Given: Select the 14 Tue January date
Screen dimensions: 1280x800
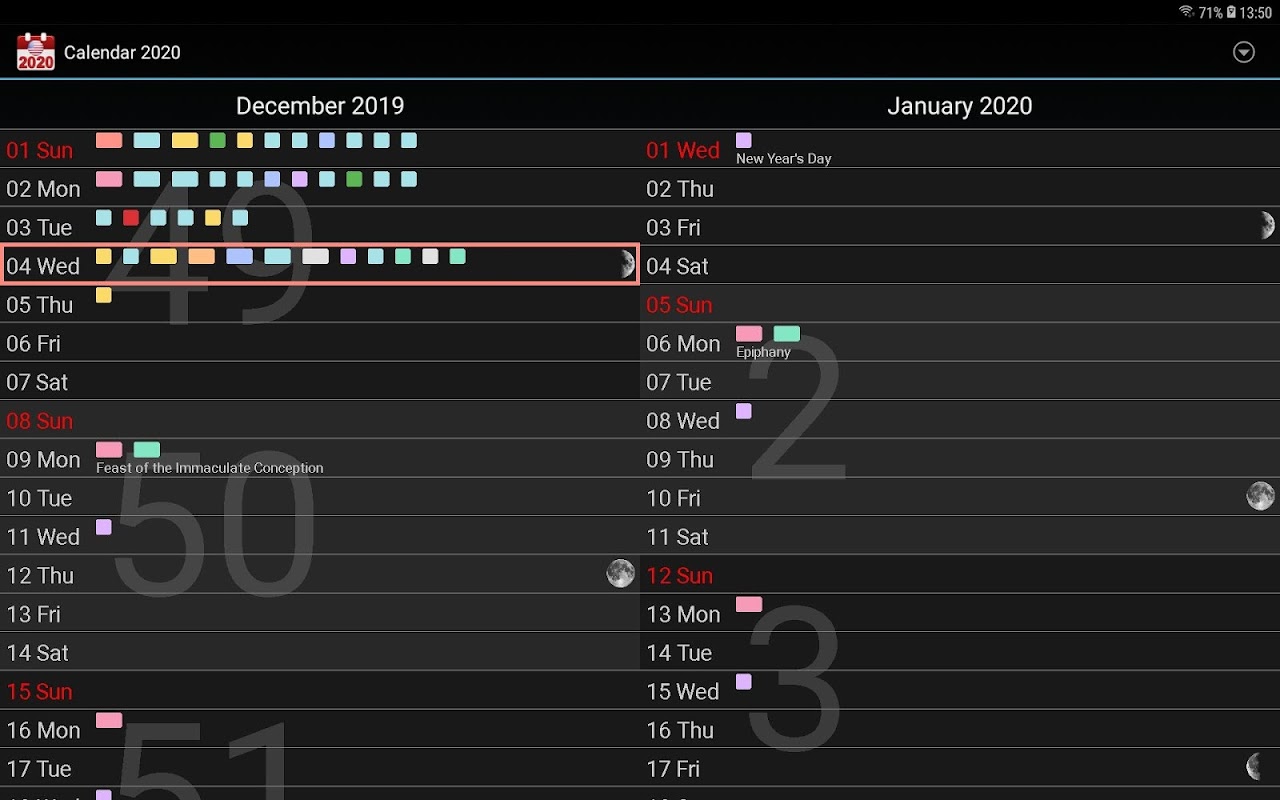Looking at the screenshot, I should 679,653.
